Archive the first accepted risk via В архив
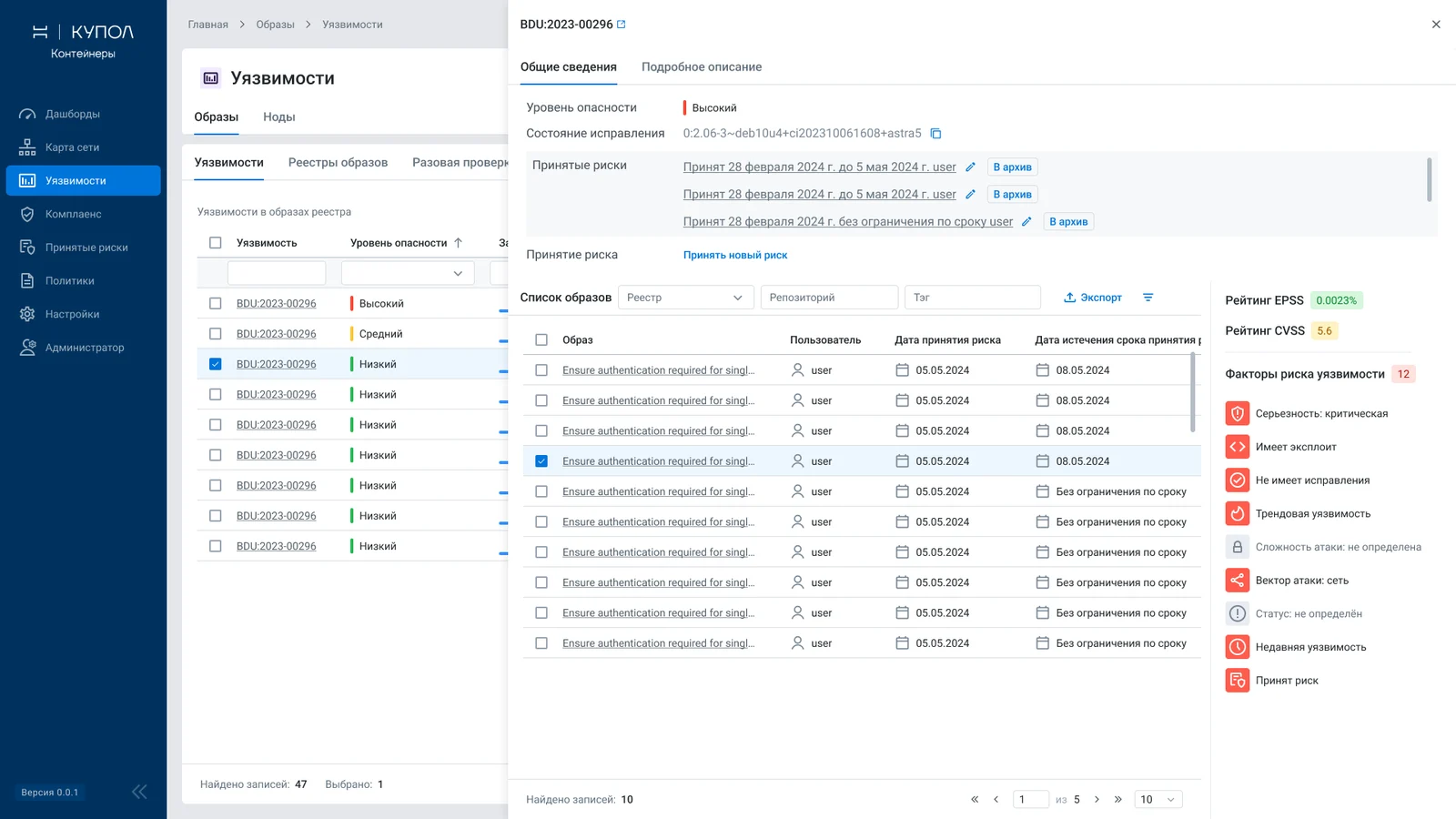 (1013, 167)
